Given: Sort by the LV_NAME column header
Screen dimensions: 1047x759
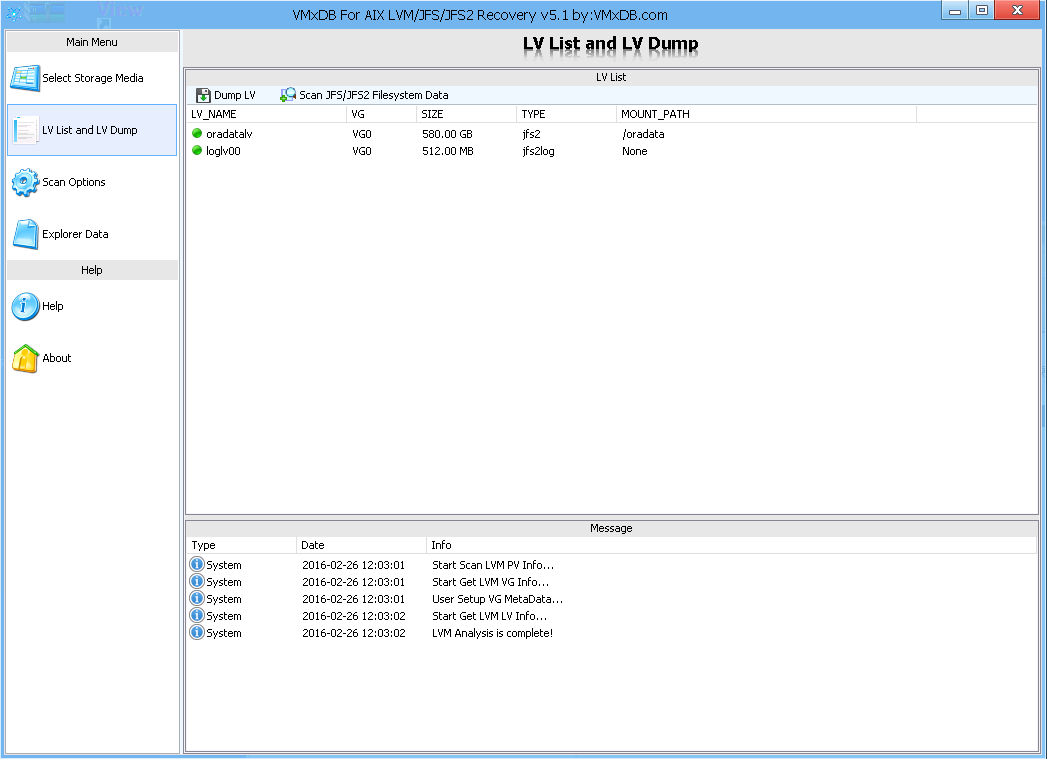Looking at the screenshot, I should pos(266,114).
